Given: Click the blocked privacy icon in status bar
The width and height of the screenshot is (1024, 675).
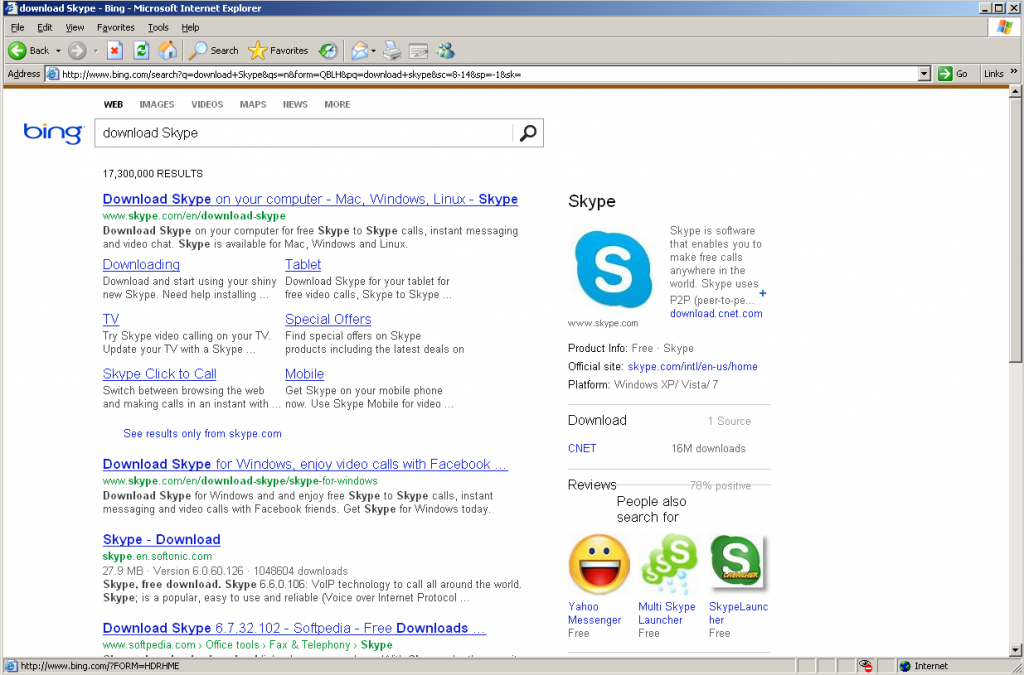Looking at the screenshot, I should pyautogui.click(x=865, y=666).
